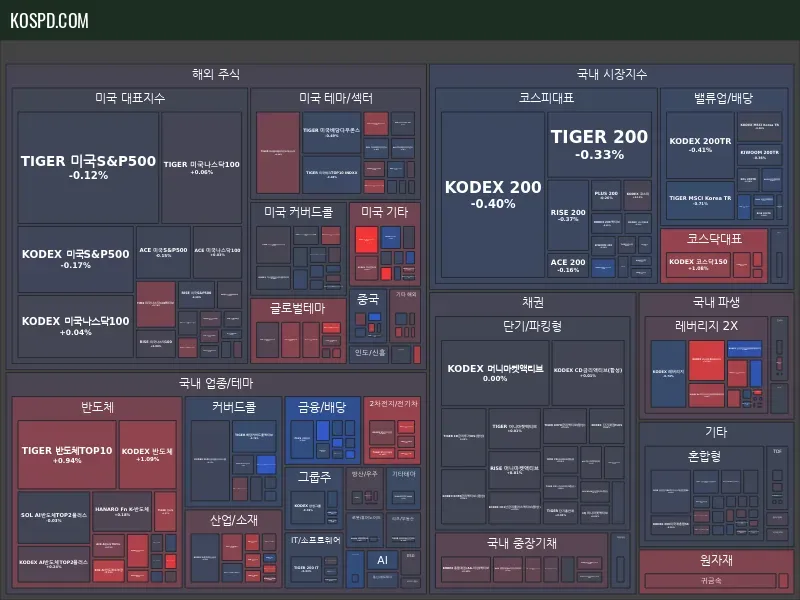This screenshot has width=800, height=600.
Task: Select the TIGER 미국나스닥100 cell
Action: [x=202, y=168]
